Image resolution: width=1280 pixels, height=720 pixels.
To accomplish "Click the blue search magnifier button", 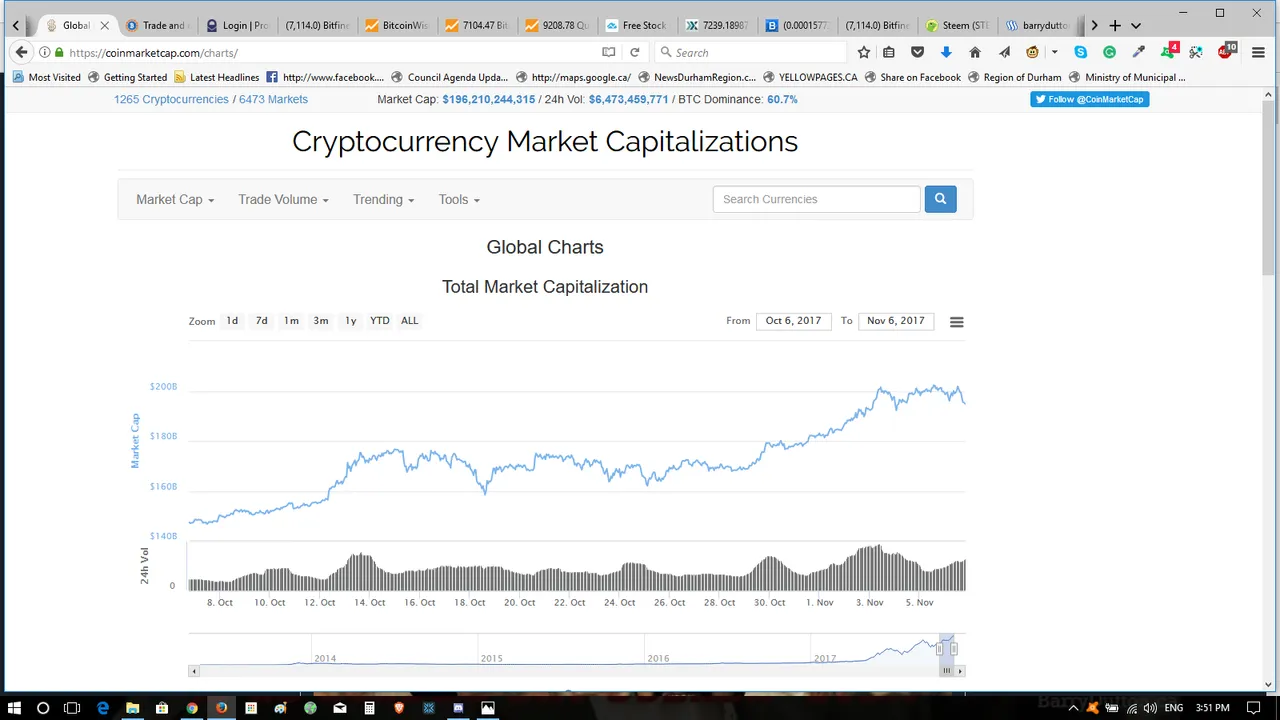I will click(x=940, y=199).
